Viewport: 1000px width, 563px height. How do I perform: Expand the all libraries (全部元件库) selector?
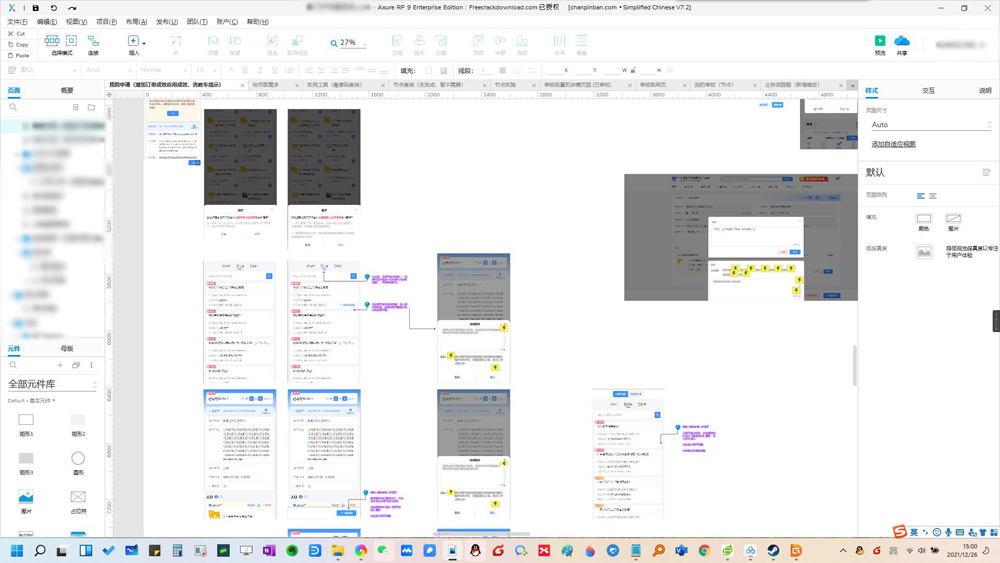(x=52, y=384)
